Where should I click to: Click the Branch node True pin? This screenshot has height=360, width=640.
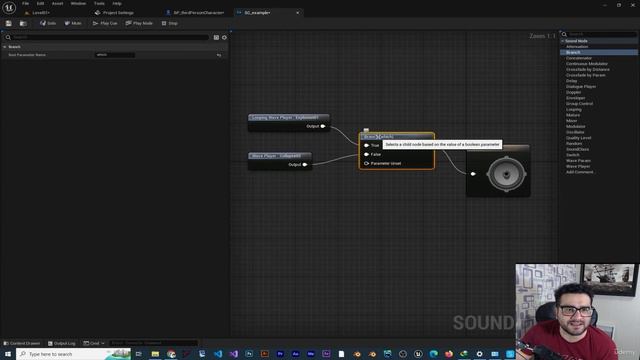[366, 145]
